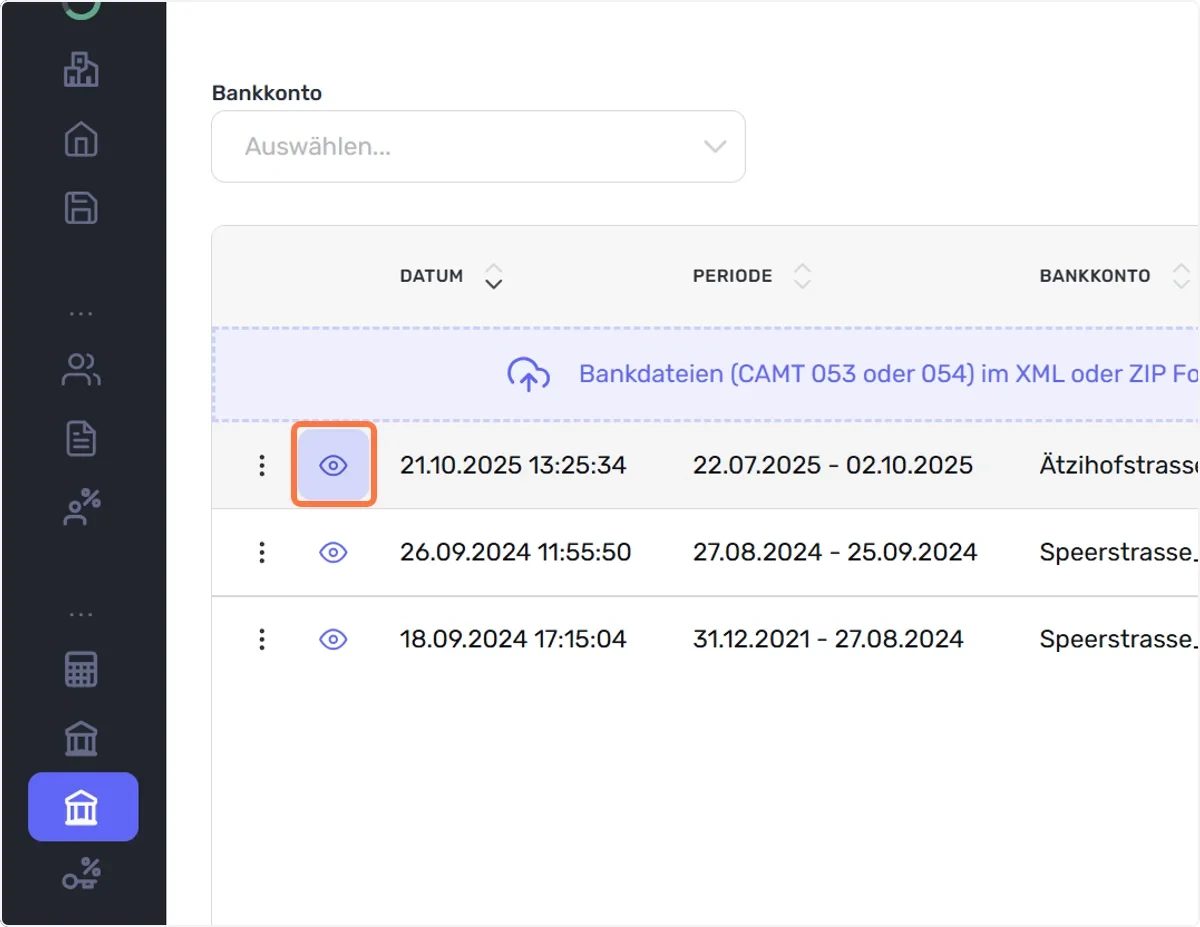Sort the table by the DATUM column
The width and height of the screenshot is (1200, 927).
click(451, 276)
